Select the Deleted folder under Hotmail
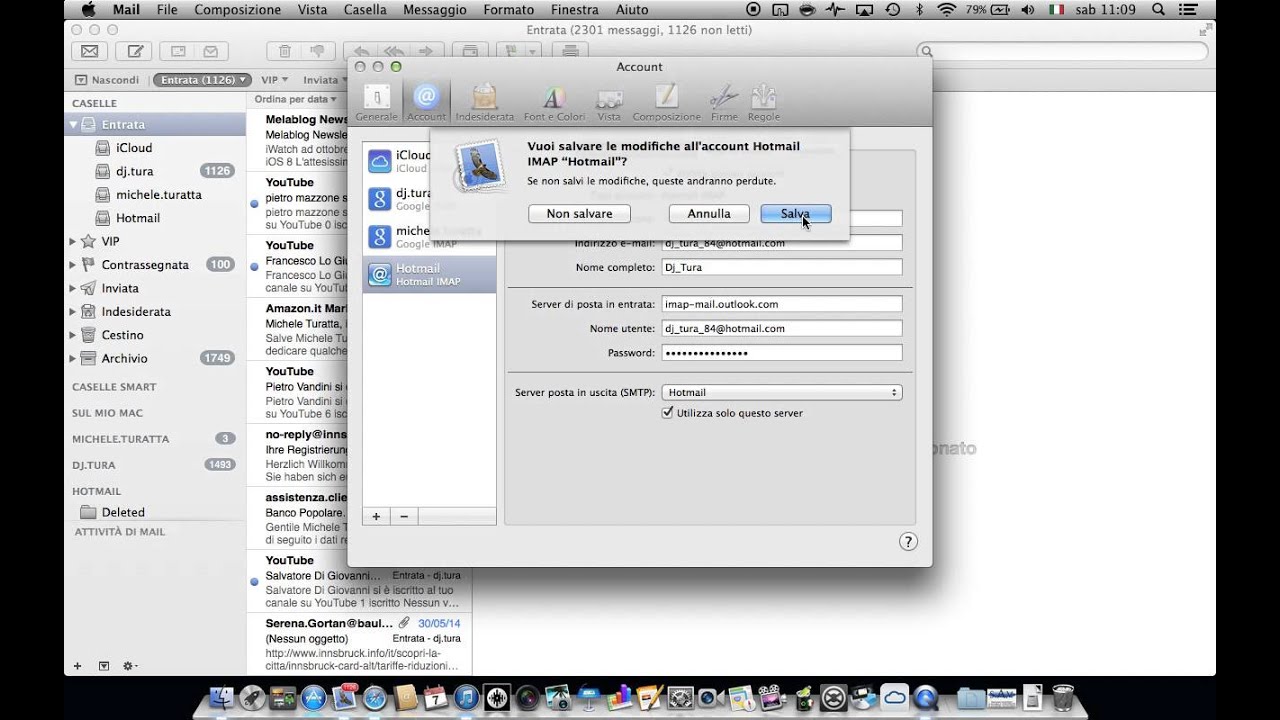The image size is (1280, 720). tap(155, 512)
